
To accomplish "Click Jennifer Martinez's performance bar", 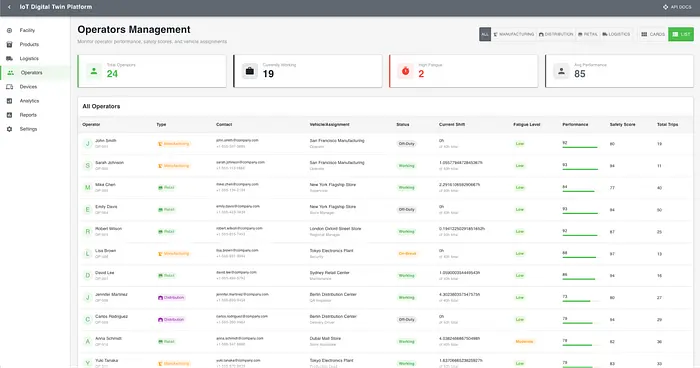I will point(580,301).
